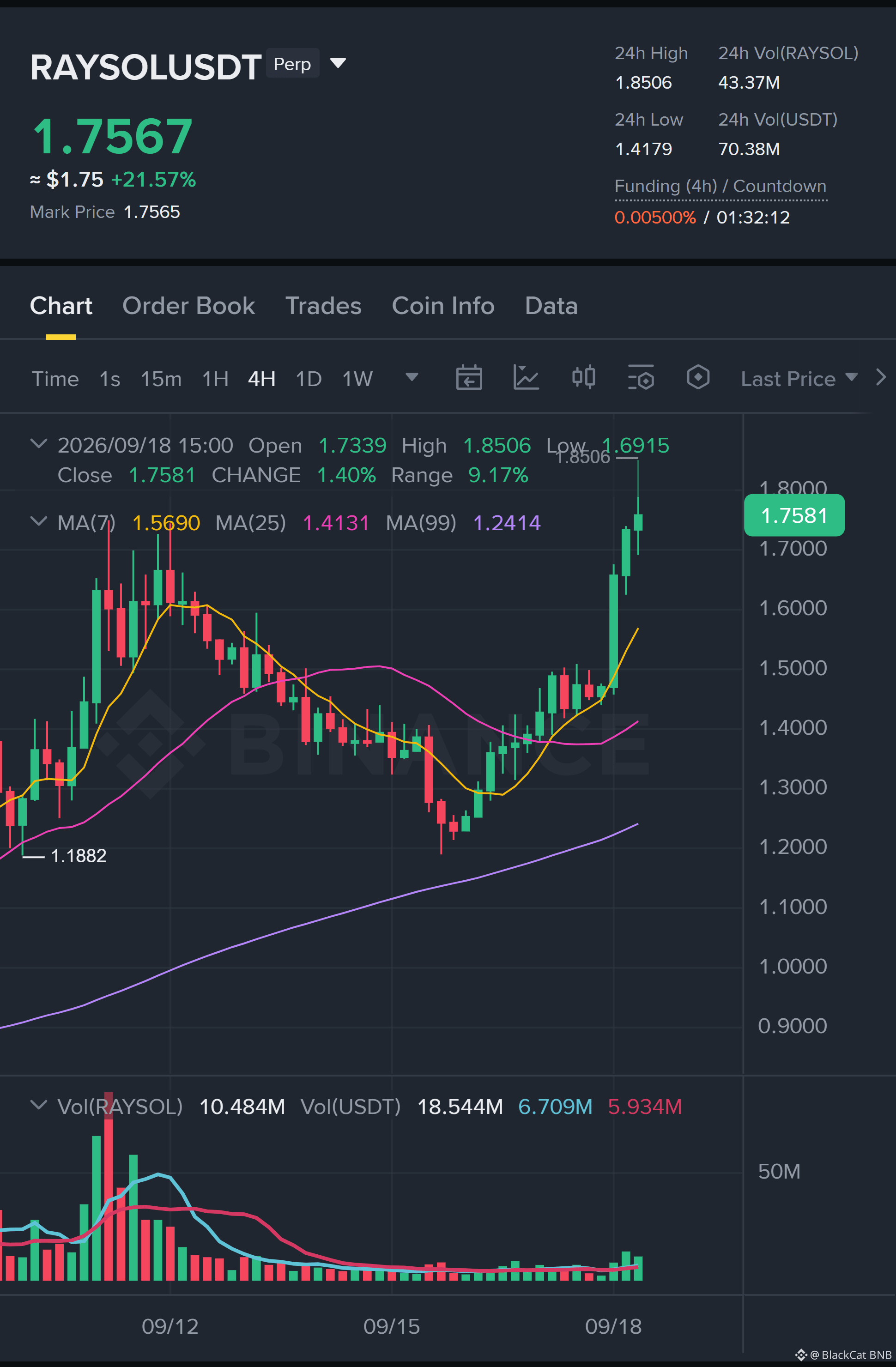Expand the more timeframes dropdown arrow

coord(412,377)
